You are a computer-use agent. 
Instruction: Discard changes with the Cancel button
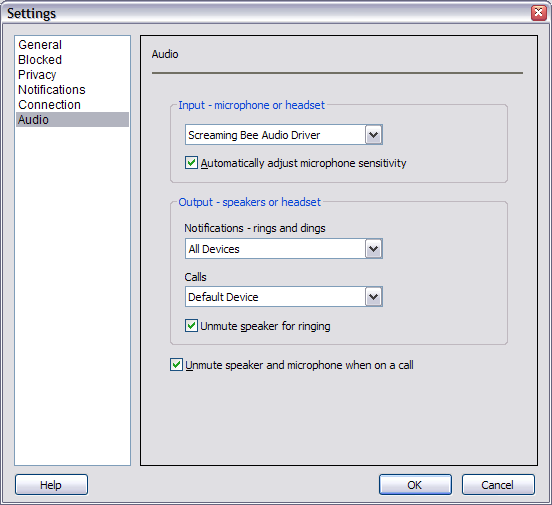pyautogui.click(x=498, y=485)
